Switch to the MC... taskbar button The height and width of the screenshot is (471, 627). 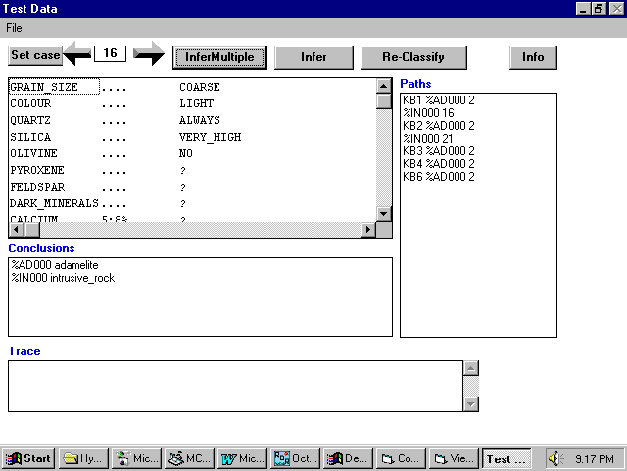click(x=188, y=458)
